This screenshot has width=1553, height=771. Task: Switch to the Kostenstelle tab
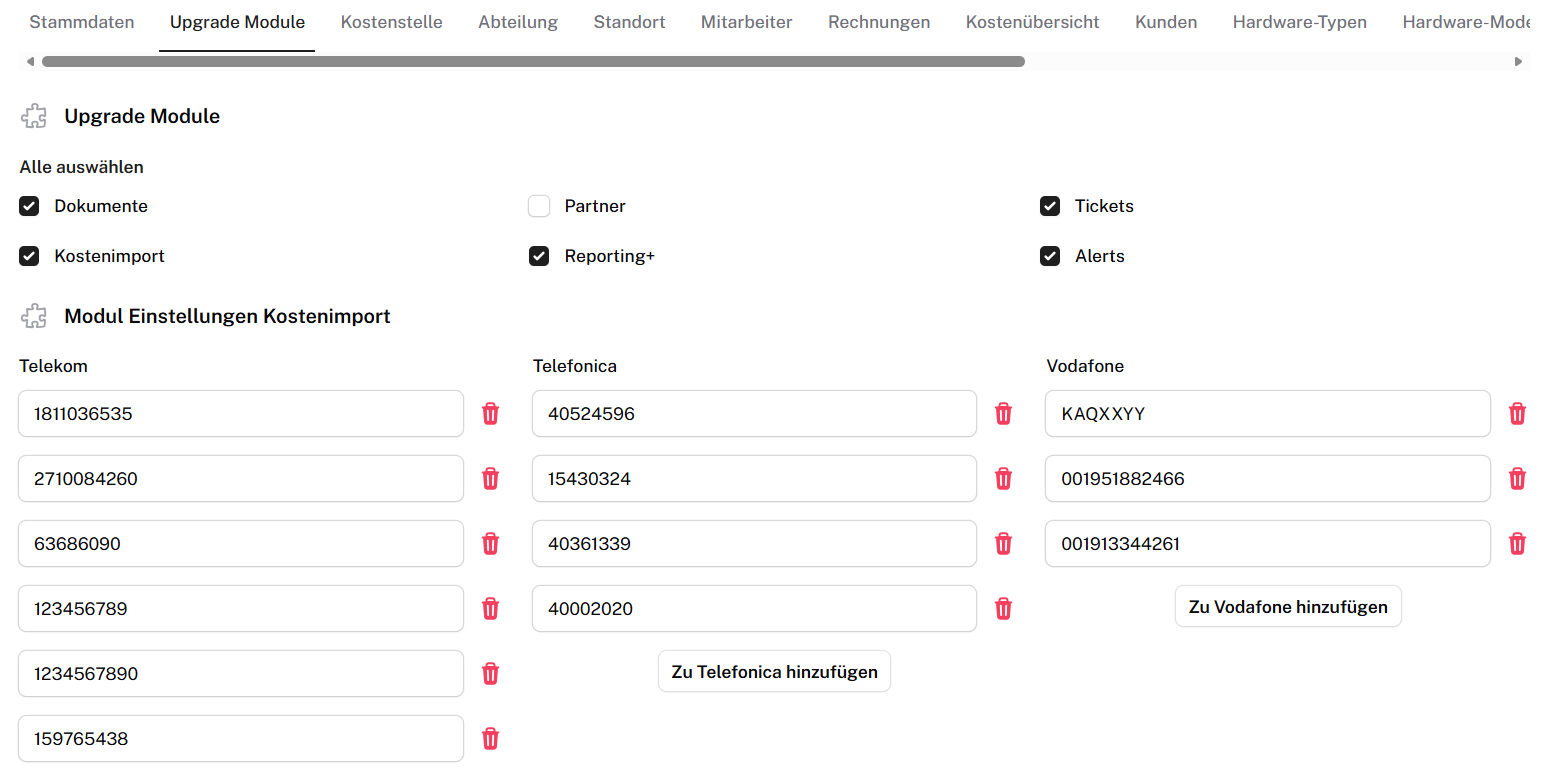click(x=391, y=22)
